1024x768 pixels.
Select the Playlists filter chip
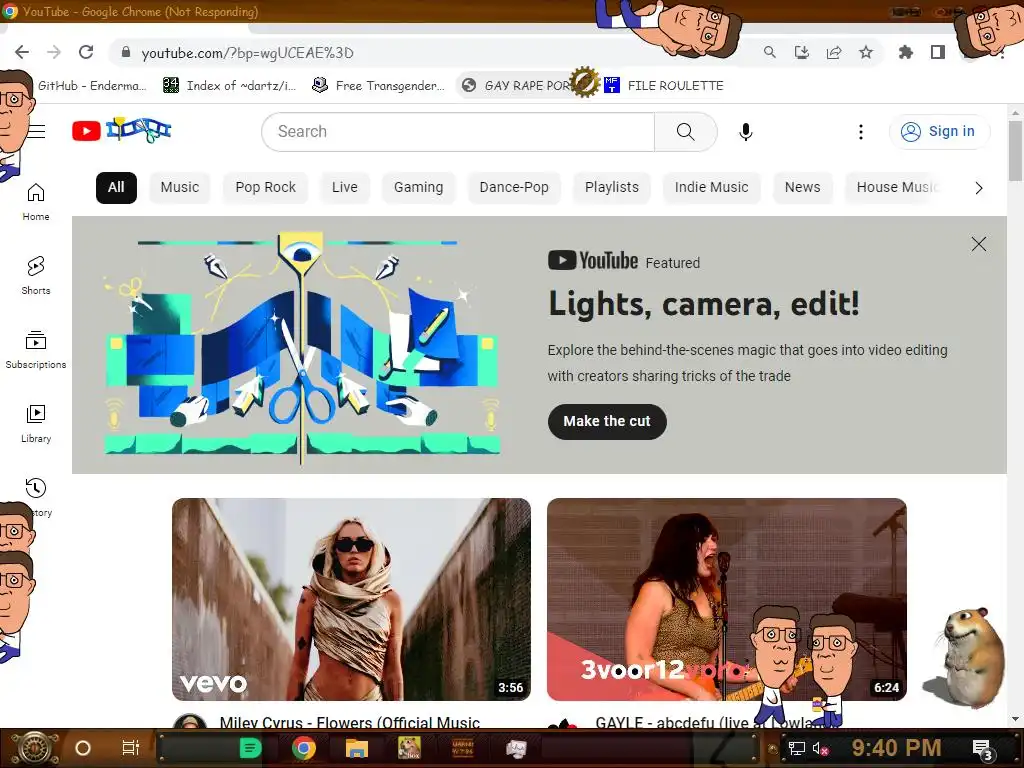pos(612,187)
